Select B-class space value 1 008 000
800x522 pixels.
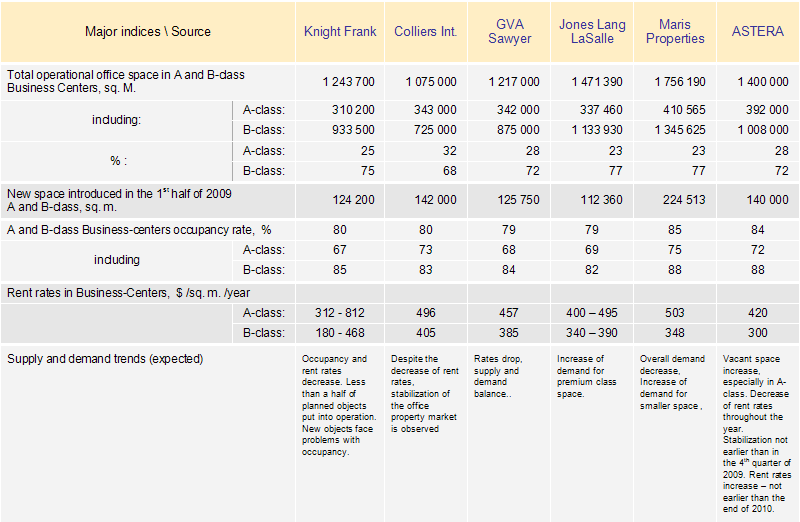[763, 130]
